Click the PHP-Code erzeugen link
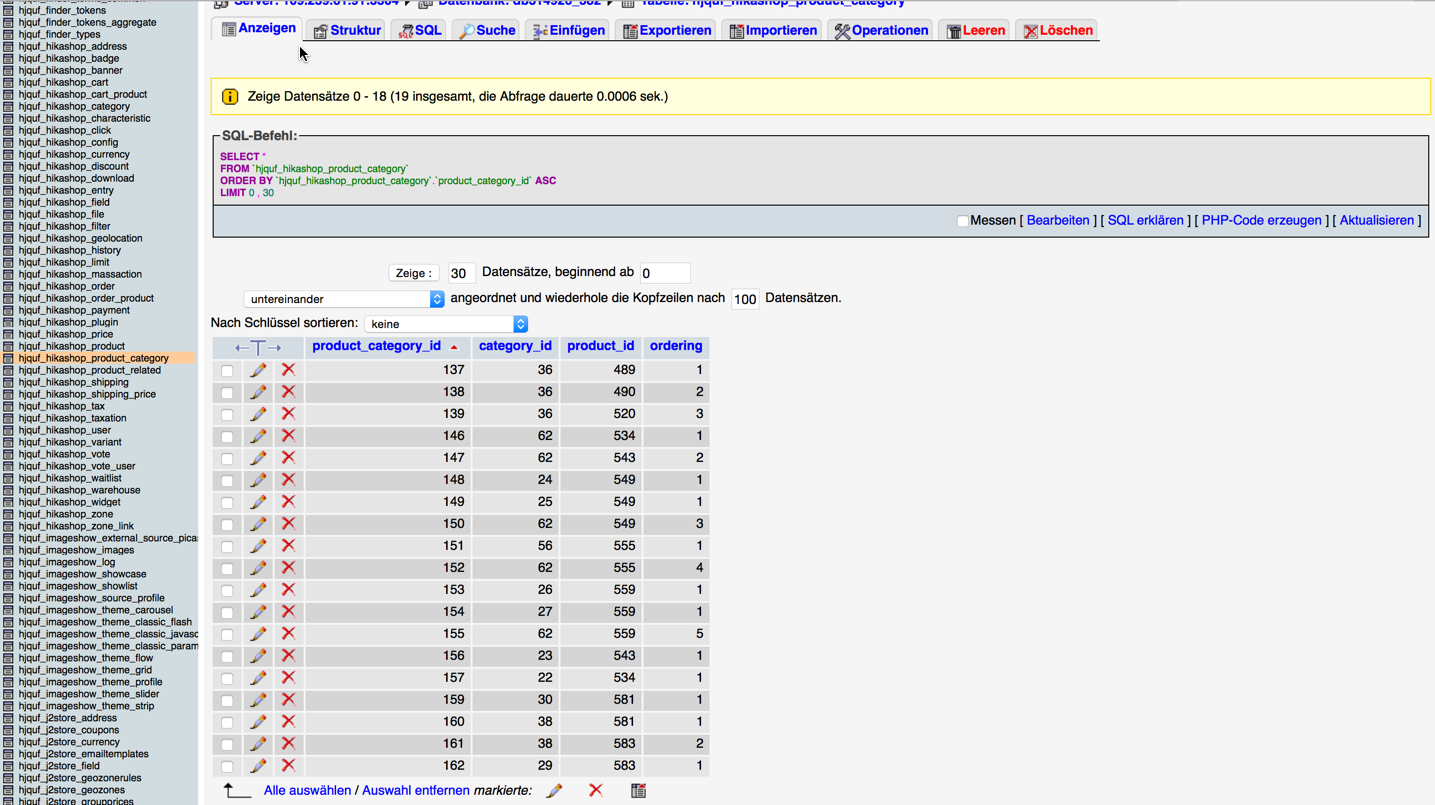The width and height of the screenshot is (1435, 805). pos(1261,221)
